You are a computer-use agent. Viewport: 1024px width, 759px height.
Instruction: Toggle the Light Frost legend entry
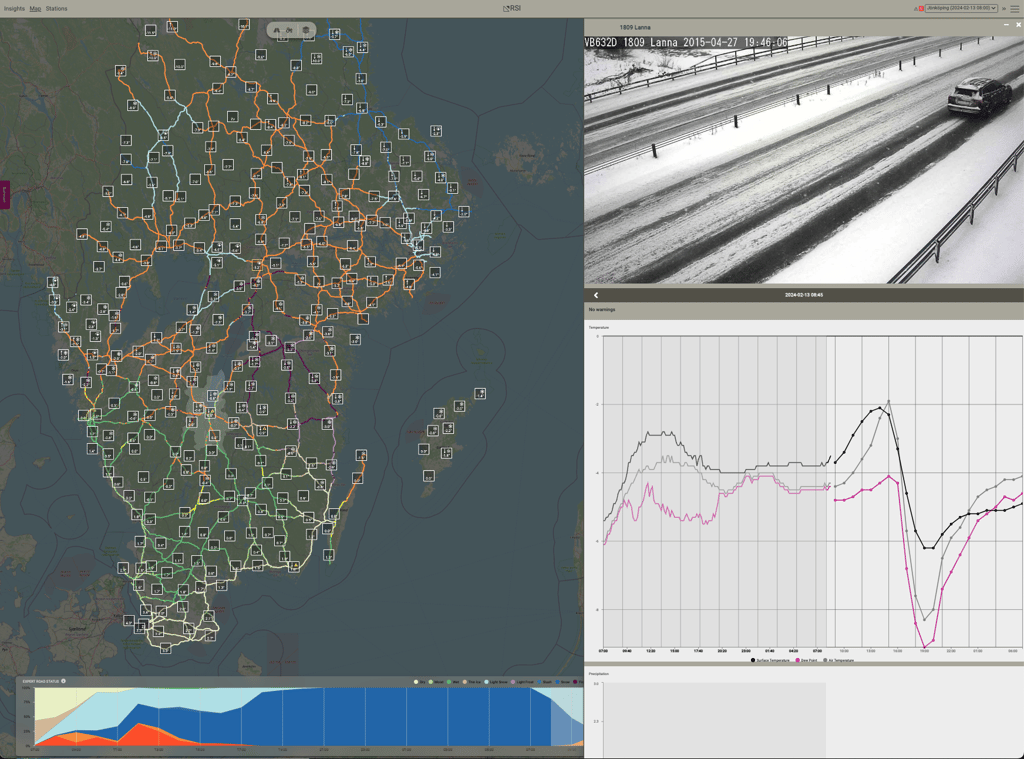[x=523, y=682]
